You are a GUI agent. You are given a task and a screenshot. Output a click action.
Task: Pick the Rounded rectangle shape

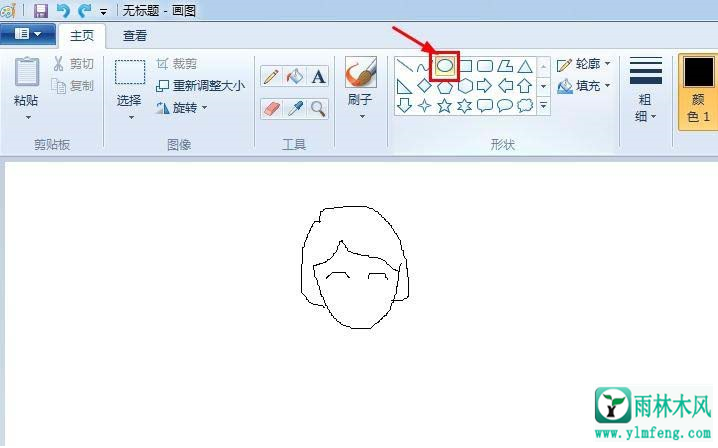485,66
